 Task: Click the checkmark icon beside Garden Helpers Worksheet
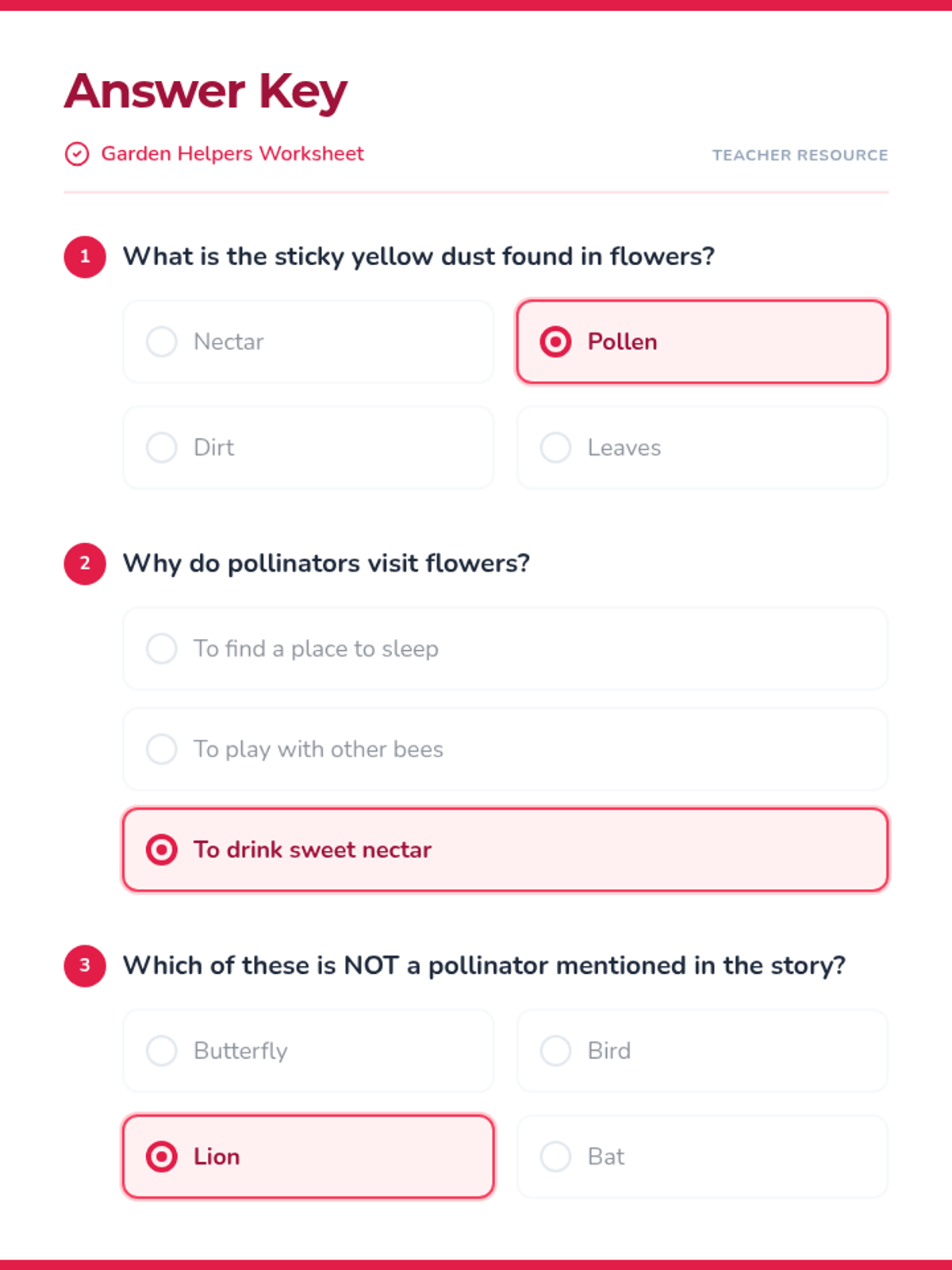[77, 154]
